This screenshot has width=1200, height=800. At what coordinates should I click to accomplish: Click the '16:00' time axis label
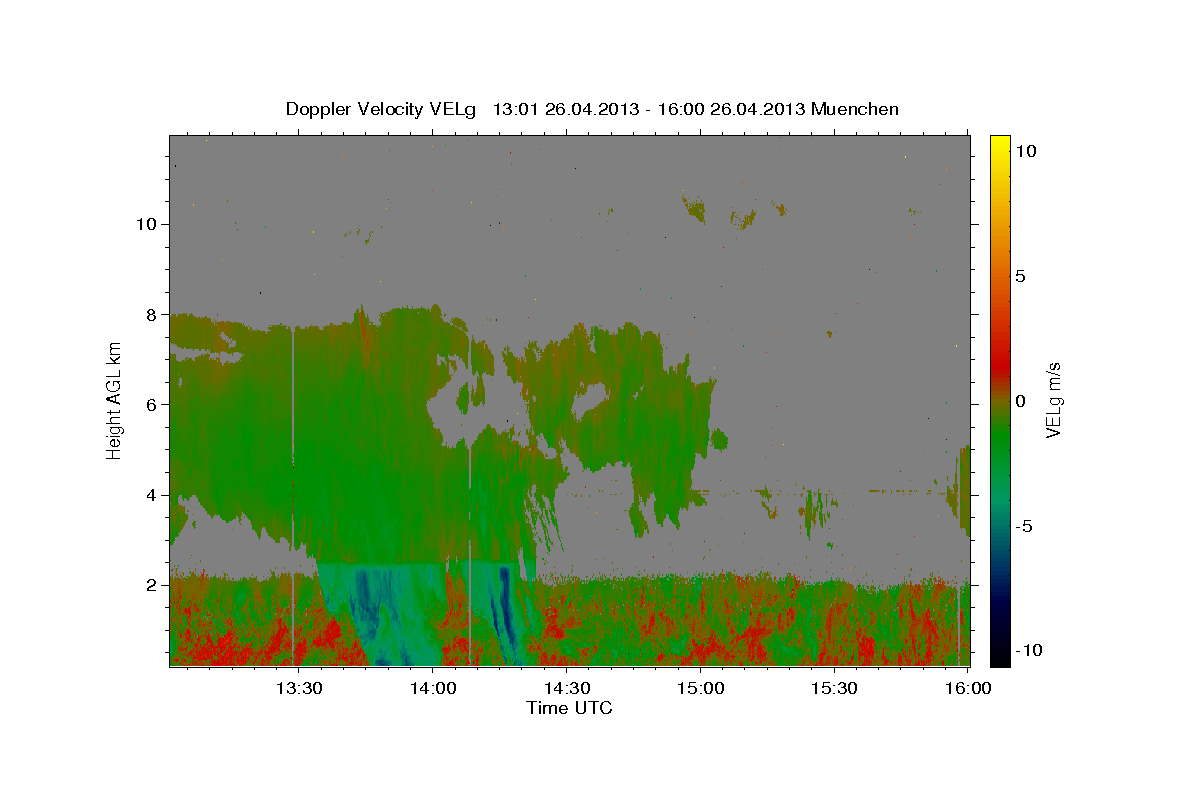click(968, 688)
